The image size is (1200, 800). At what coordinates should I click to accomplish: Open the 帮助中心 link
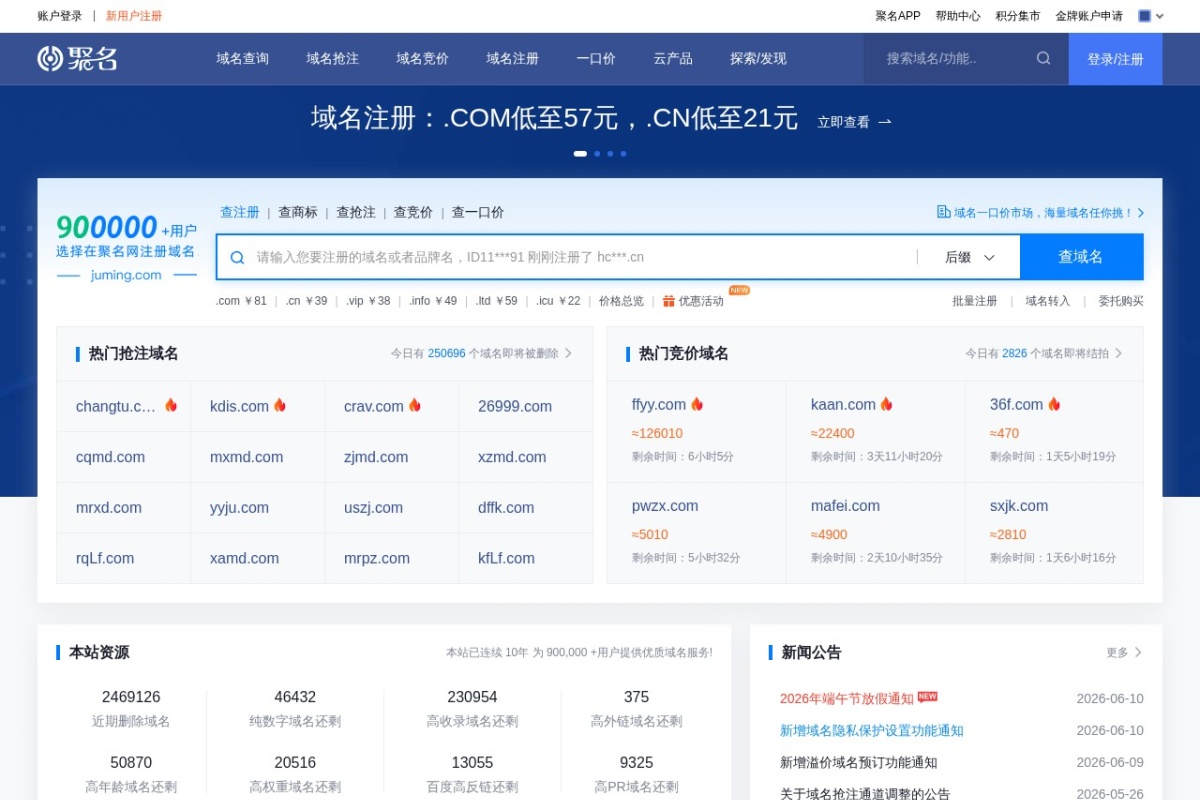tap(958, 16)
